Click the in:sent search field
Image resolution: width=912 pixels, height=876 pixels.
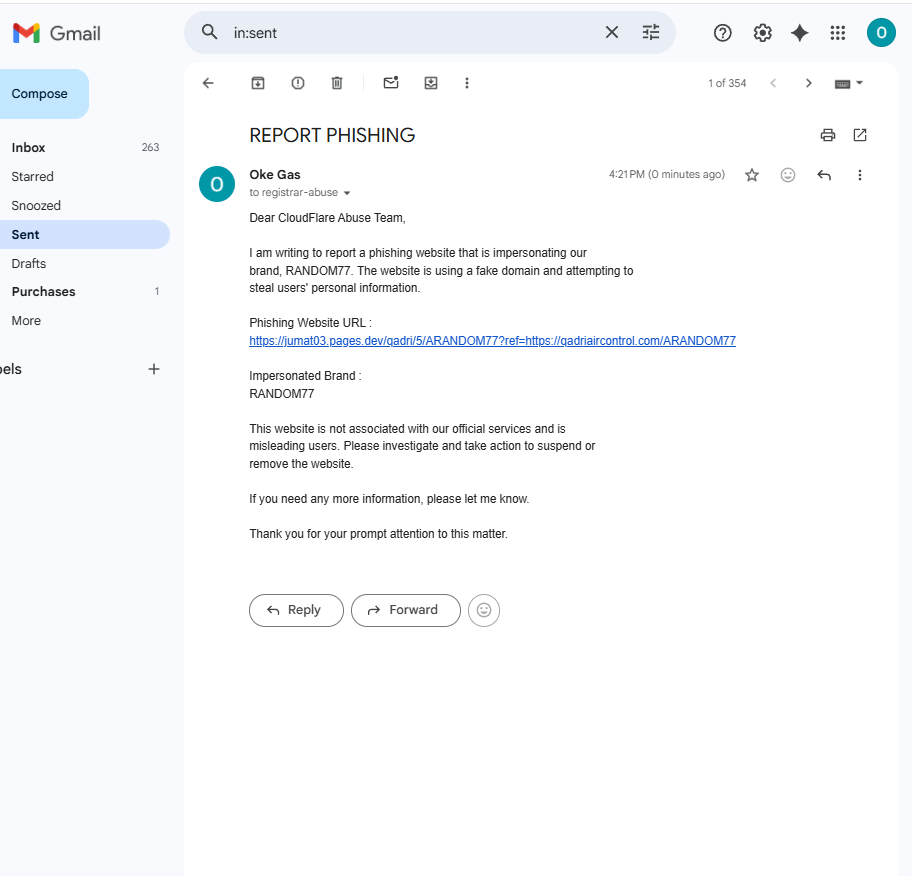point(407,33)
